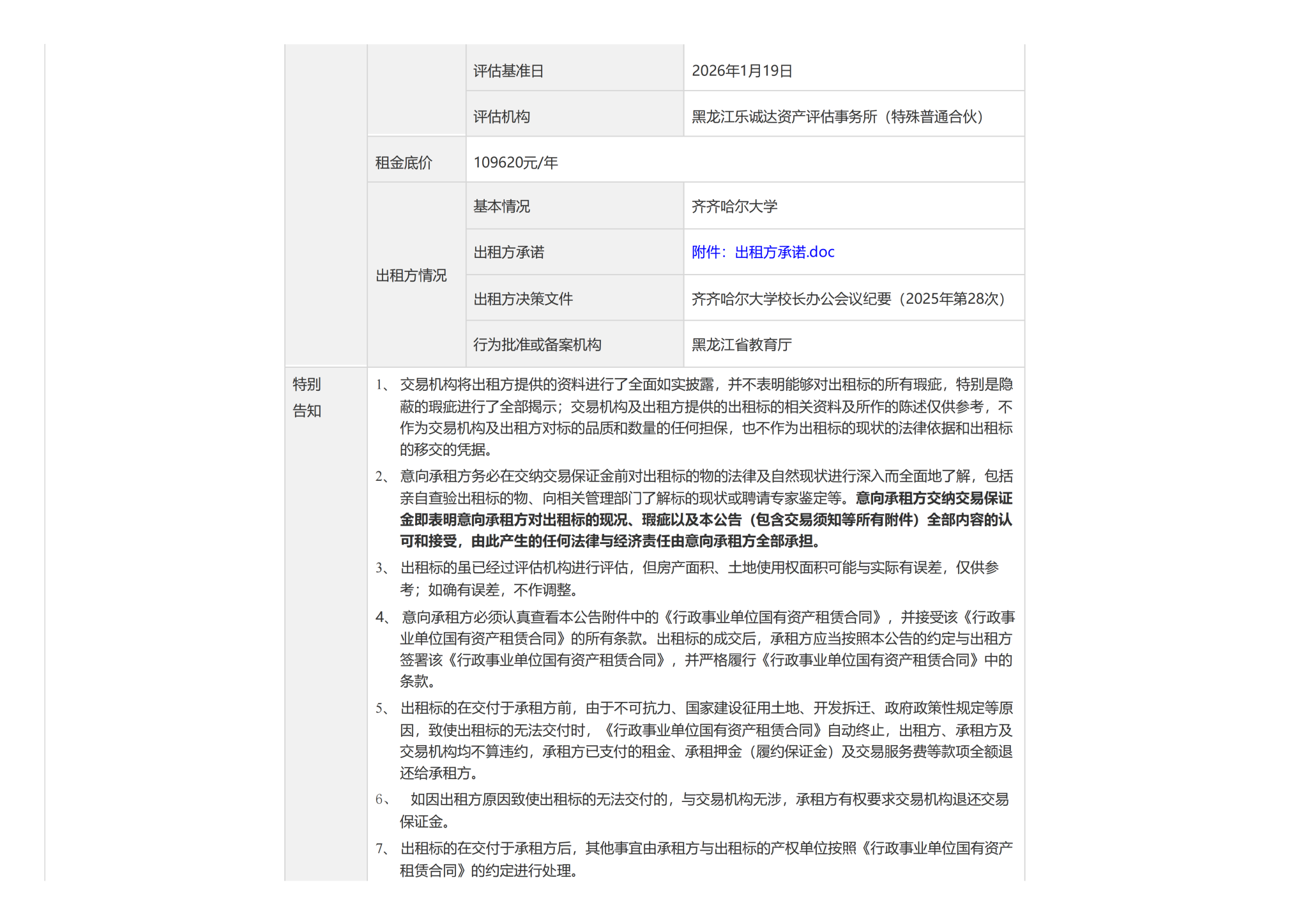This screenshot has height=924, width=1308.
Task: Select the 黑龙江省教育厅 text cell
Action: tap(741, 345)
